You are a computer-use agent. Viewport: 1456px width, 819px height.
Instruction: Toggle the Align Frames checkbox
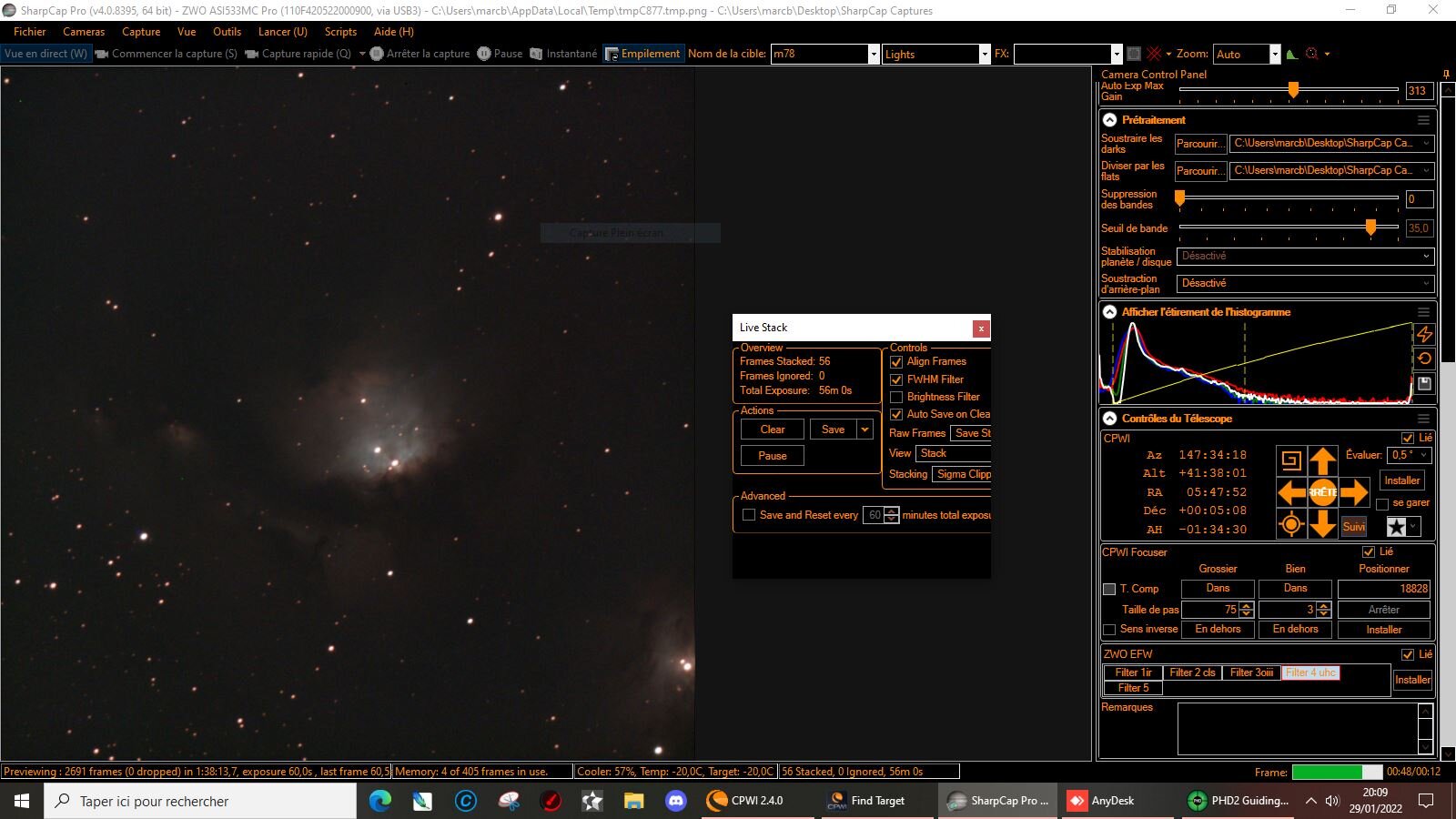(x=896, y=362)
